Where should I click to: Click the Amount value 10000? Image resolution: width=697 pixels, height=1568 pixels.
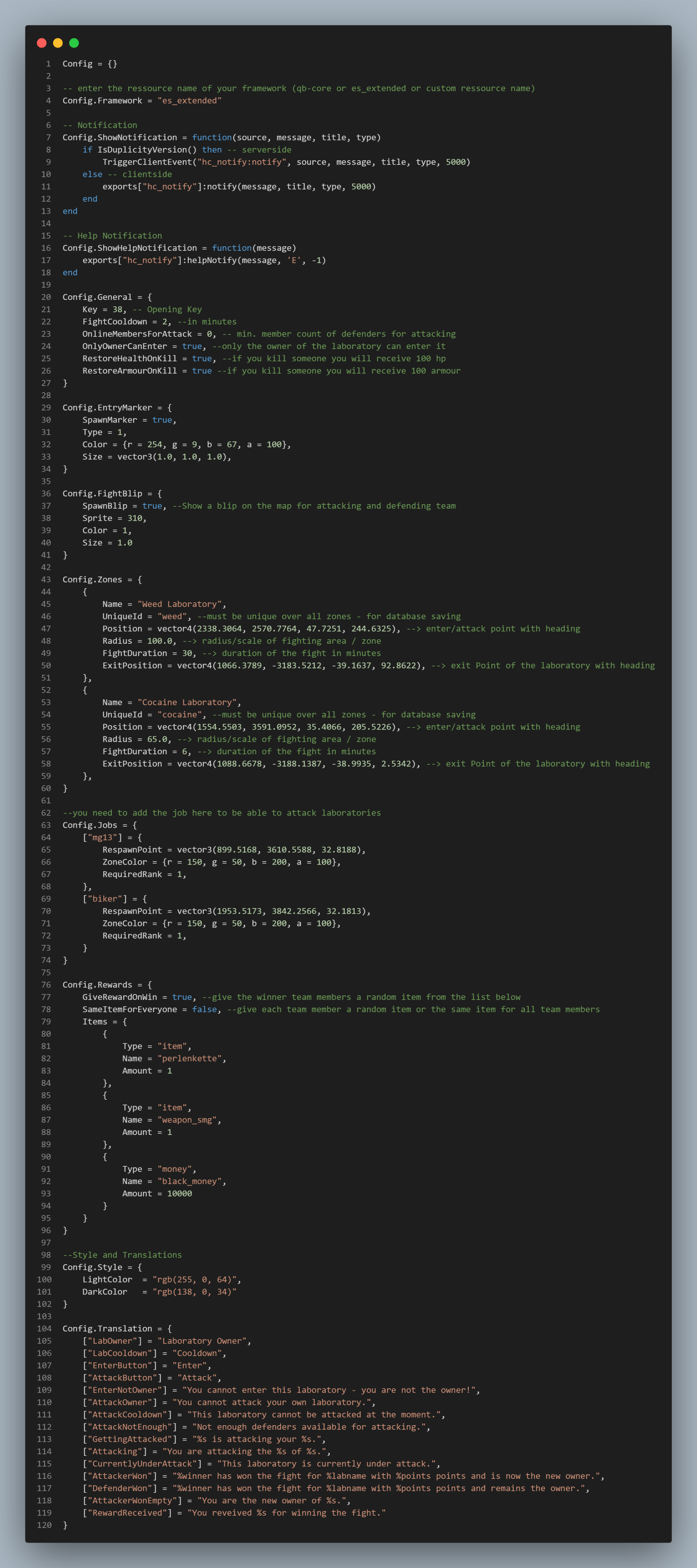tap(179, 1194)
